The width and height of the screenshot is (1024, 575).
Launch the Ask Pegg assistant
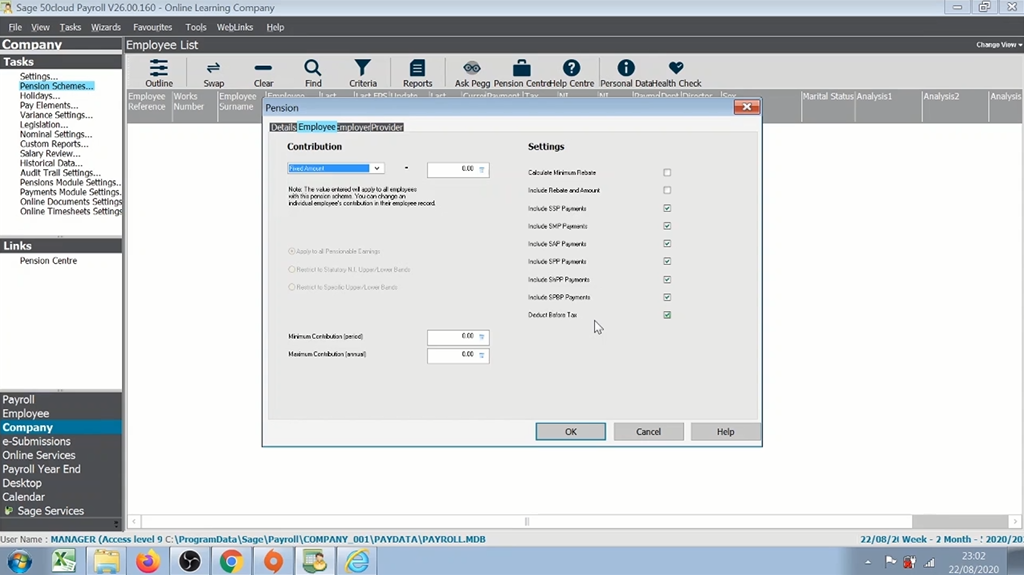coord(472,73)
